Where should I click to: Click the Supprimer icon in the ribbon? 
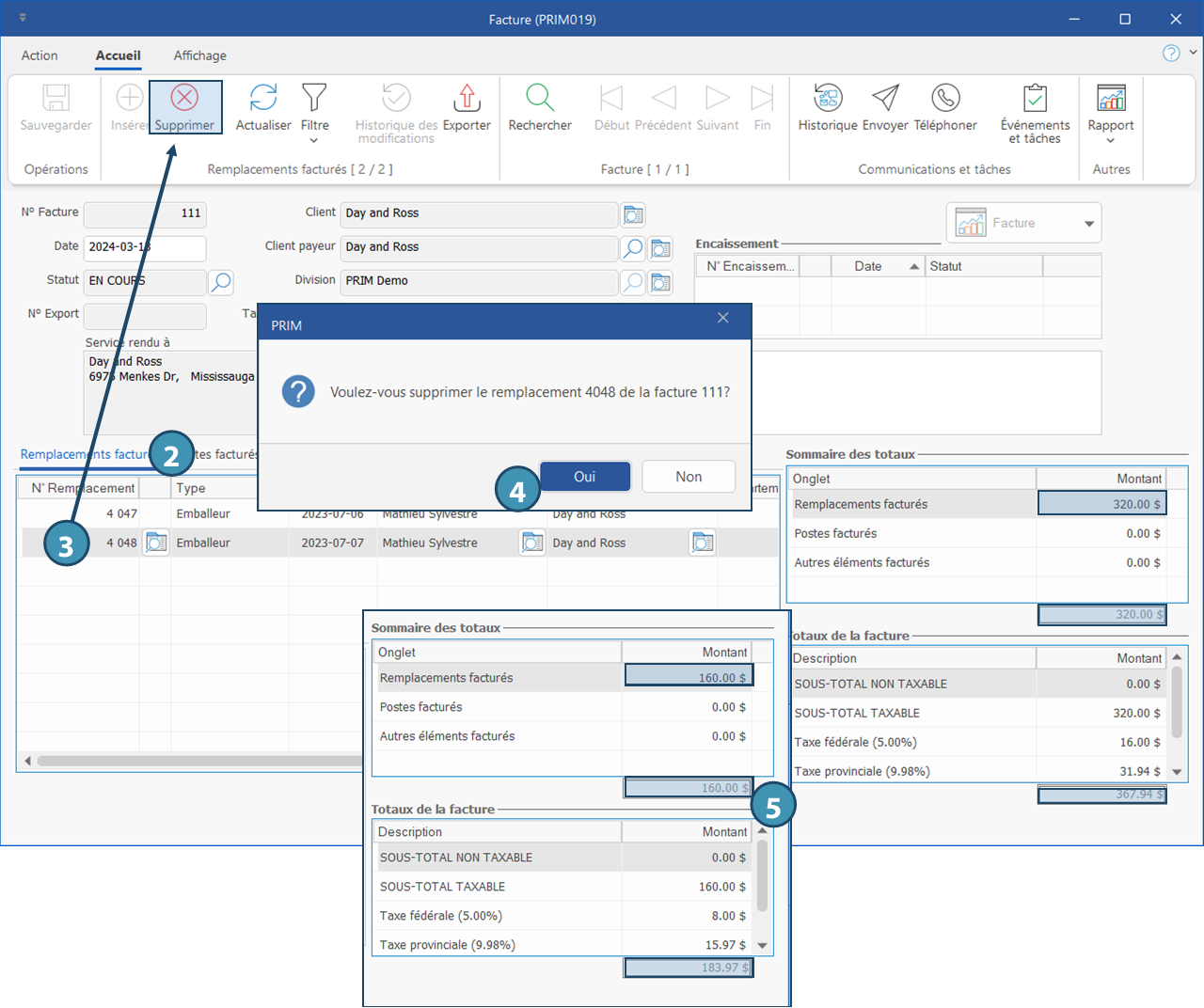184,98
